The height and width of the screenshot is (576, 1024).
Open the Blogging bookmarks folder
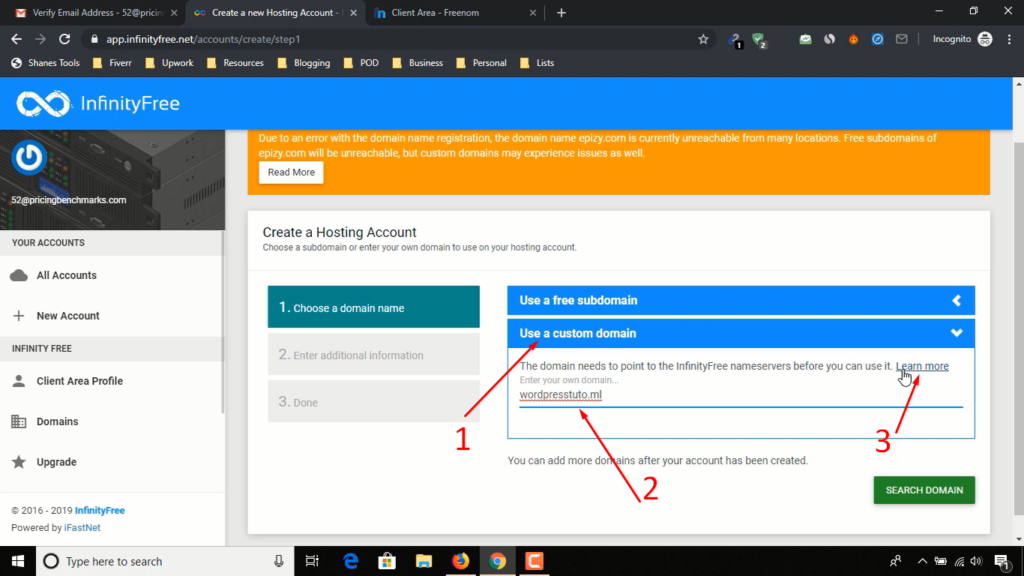(x=304, y=63)
